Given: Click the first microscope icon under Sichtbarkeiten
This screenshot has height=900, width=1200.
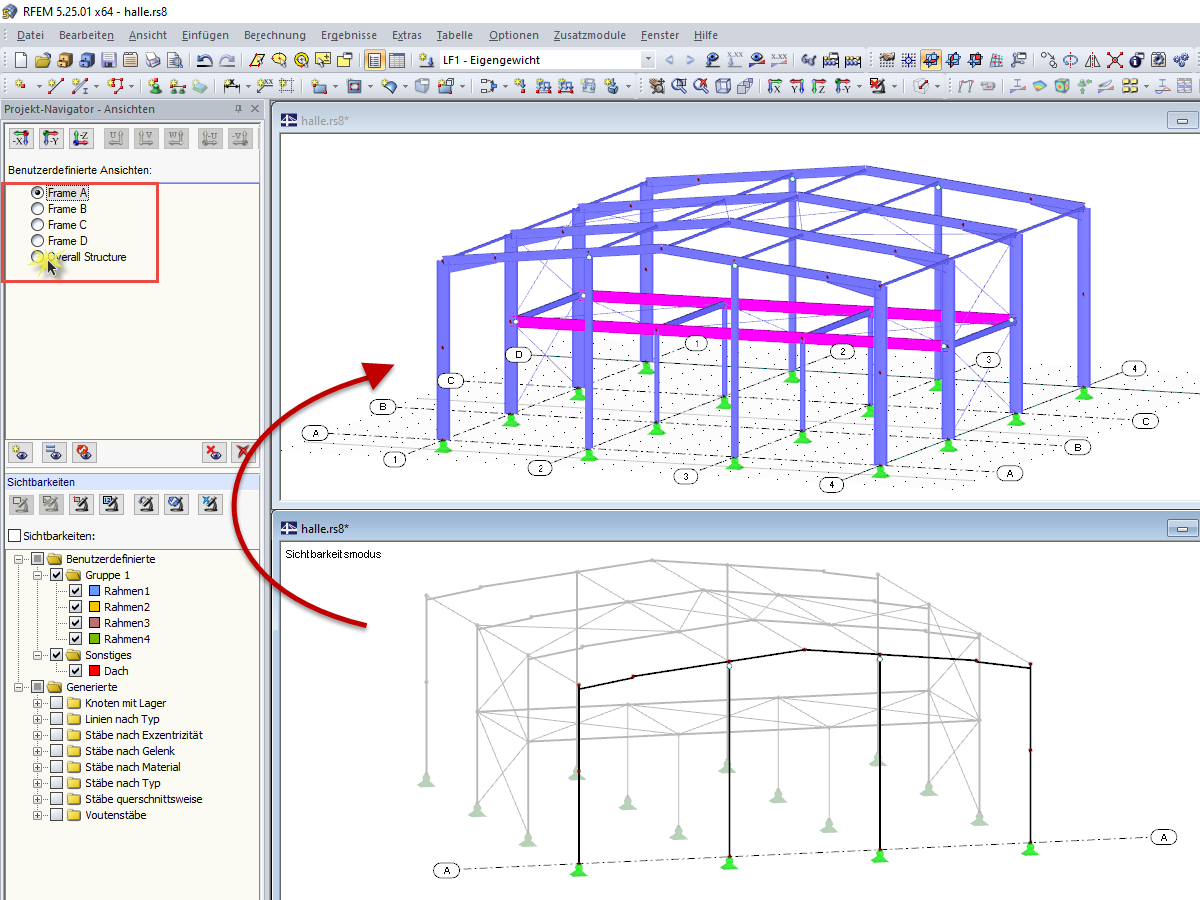Looking at the screenshot, I should pos(22,505).
